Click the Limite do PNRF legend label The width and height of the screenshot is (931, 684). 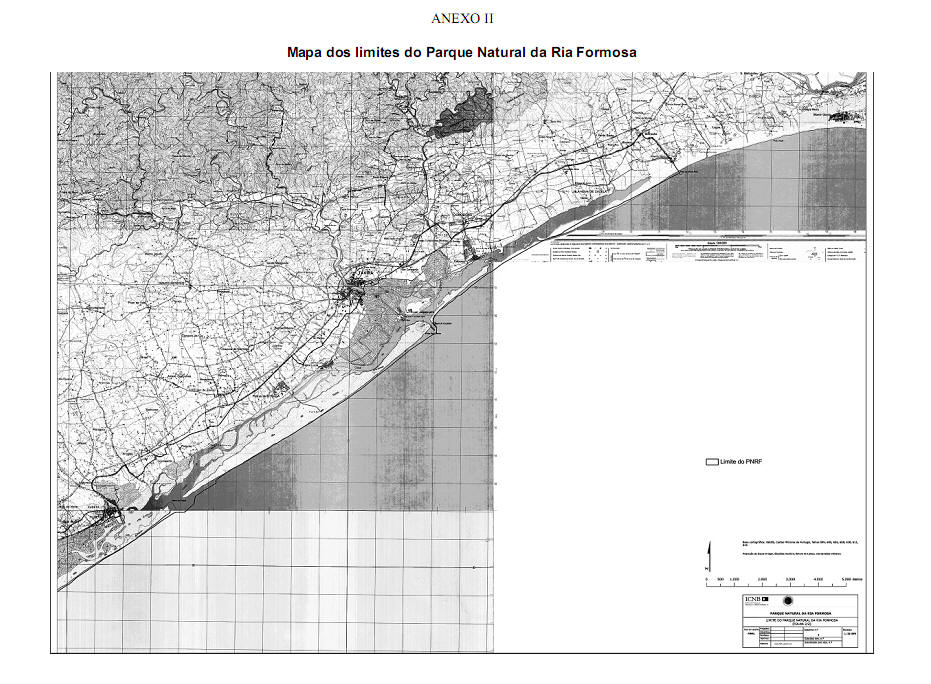tap(741, 463)
